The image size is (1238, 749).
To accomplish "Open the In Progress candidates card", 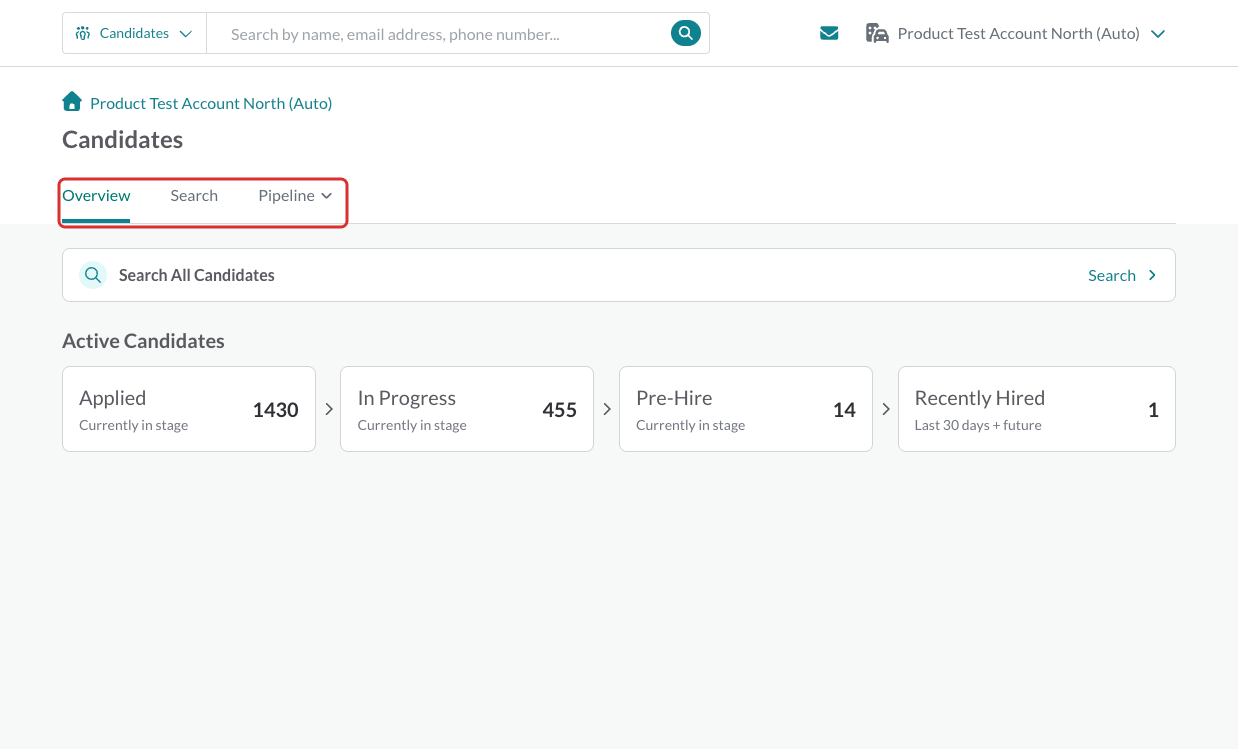I will click(x=467, y=409).
